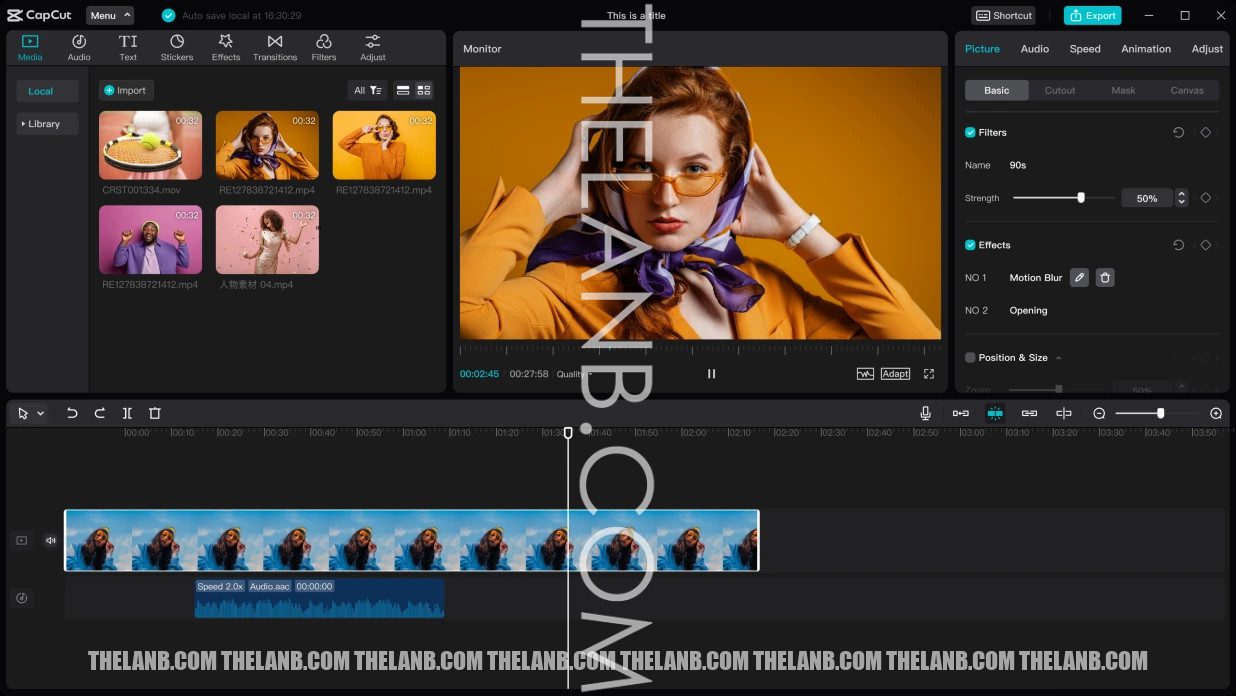Click the Import media button
This screenshot has height=696, width=1236.
tap(126, 90)
